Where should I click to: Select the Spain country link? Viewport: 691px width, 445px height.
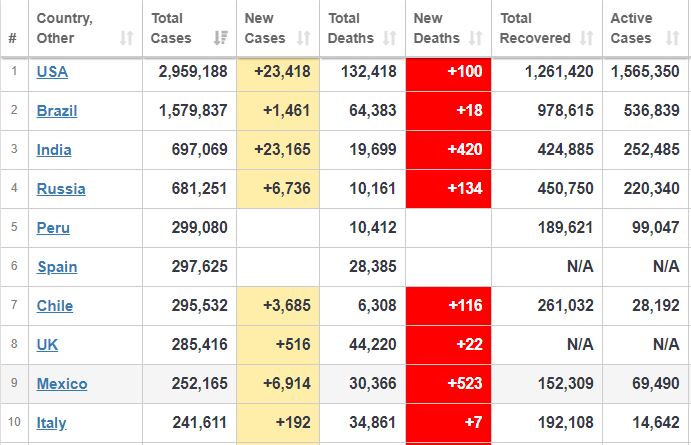(57, 267)
